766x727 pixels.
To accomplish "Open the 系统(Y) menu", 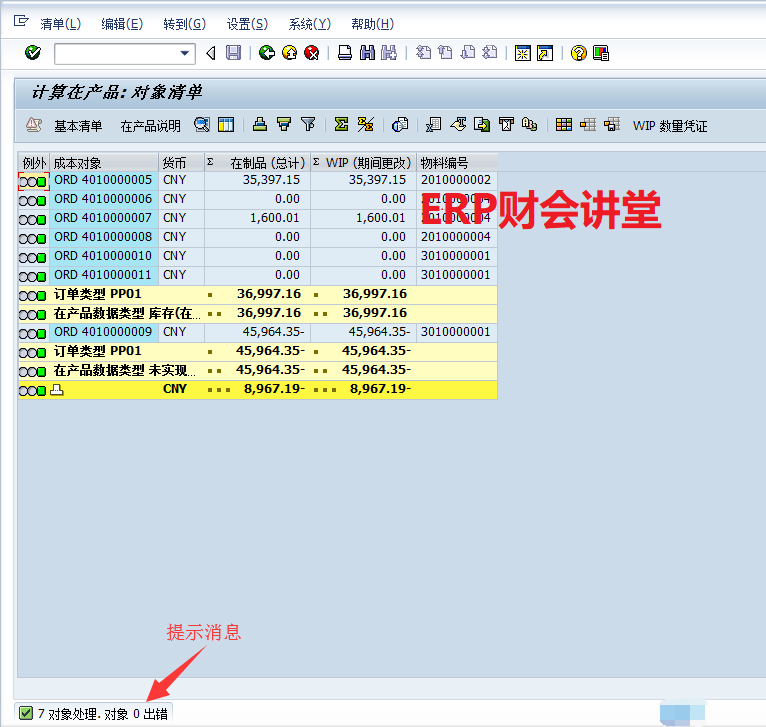I will [x=309, y=24].
